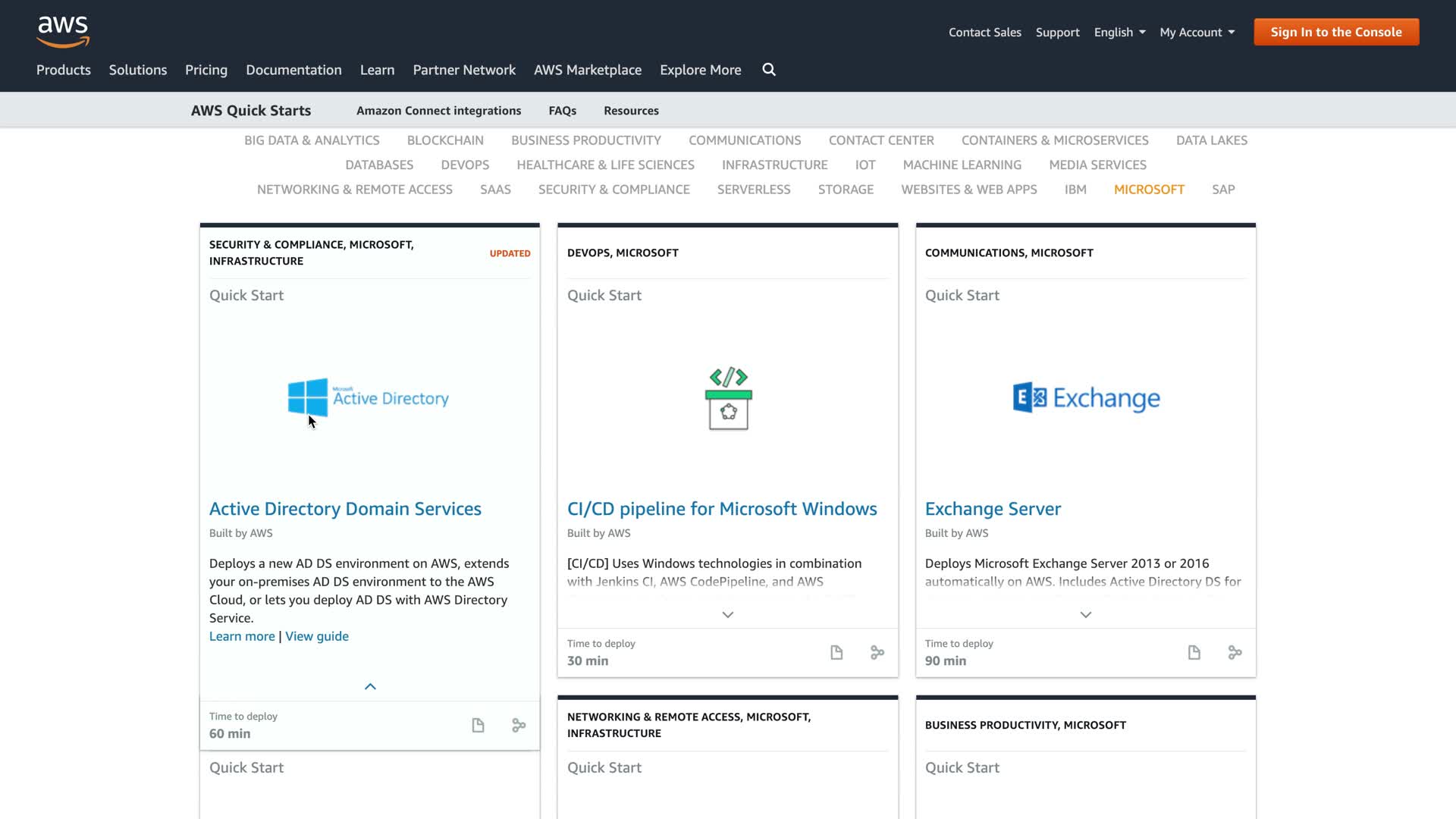Click source code icon on Active Directory card
Viewport: 1456px width, 819px height.
[519, 726]
